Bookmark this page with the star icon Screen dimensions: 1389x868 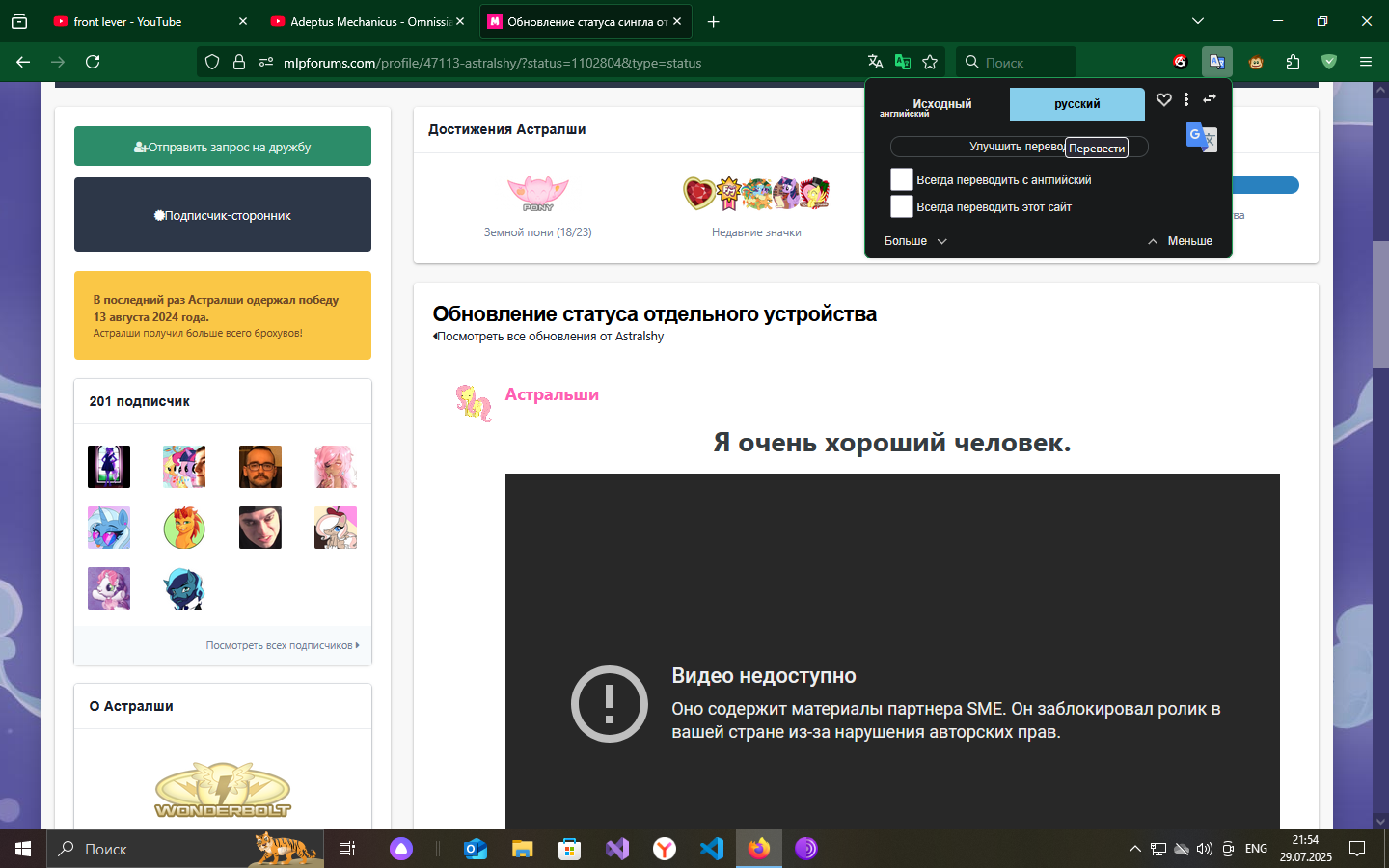click(x=930, y=62)
